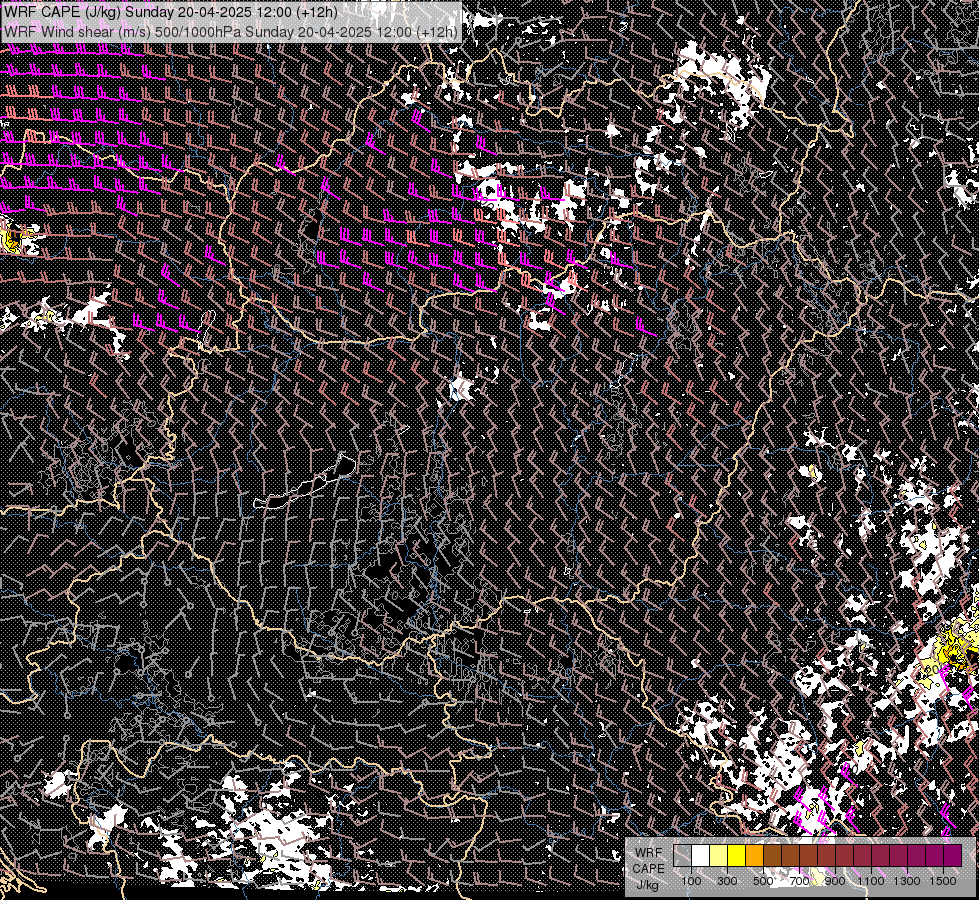Click the '1300' legend scale label
Image resolution: width=979 pixels, height=900 pixels.
[x=907, y=881]
